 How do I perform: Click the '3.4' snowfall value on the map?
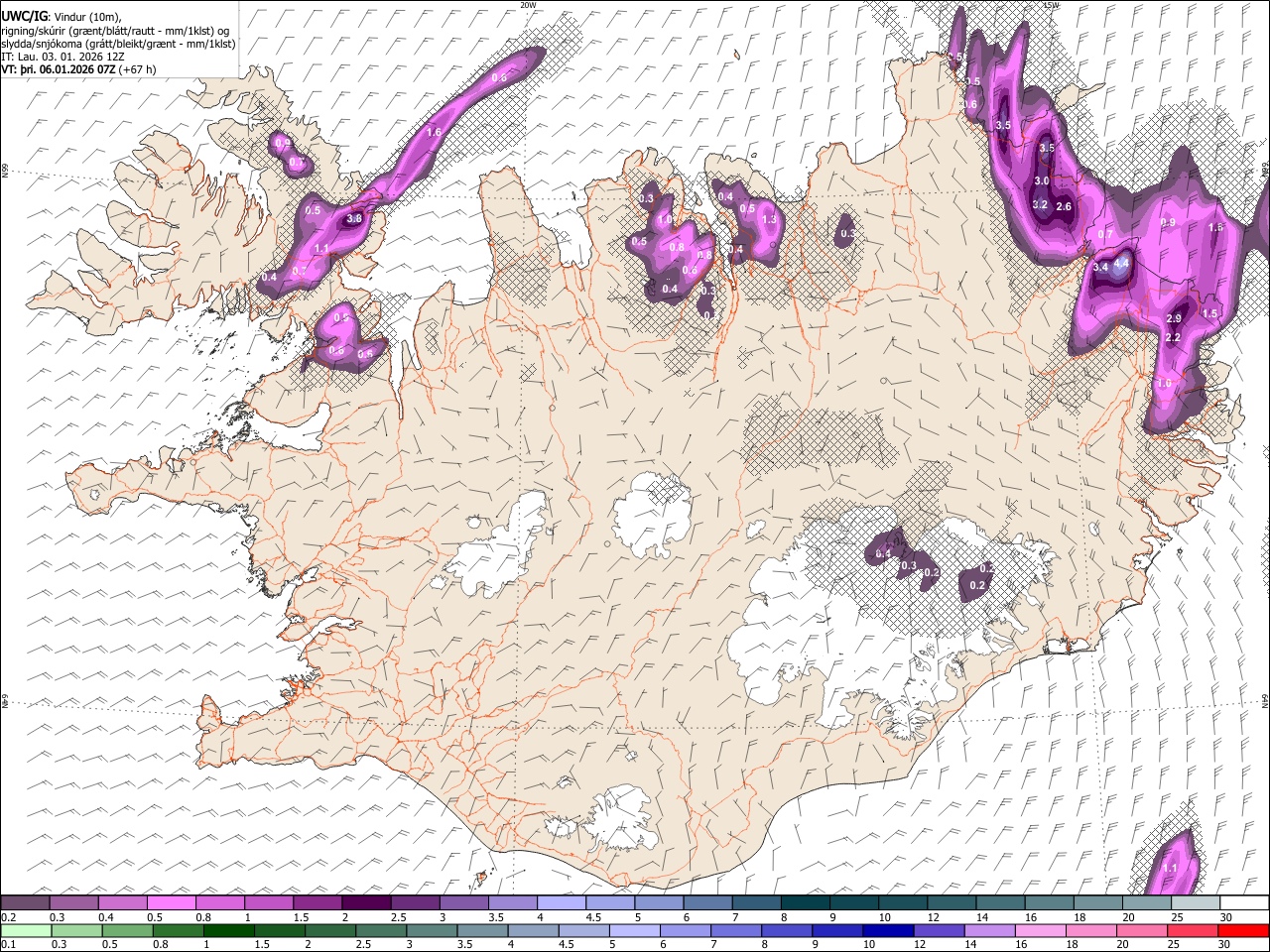click(x=1100, y=267)
